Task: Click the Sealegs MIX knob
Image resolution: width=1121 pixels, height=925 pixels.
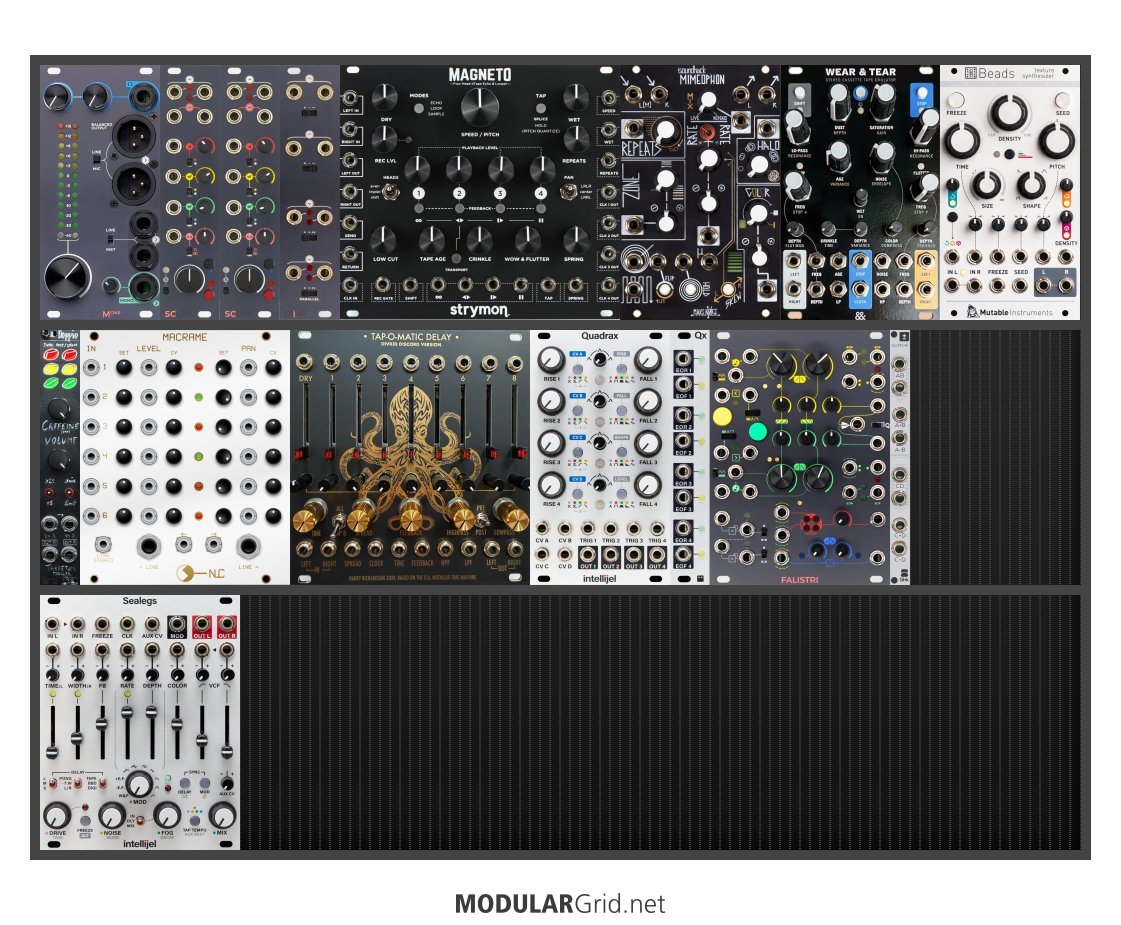Action: tap(222, 816)
